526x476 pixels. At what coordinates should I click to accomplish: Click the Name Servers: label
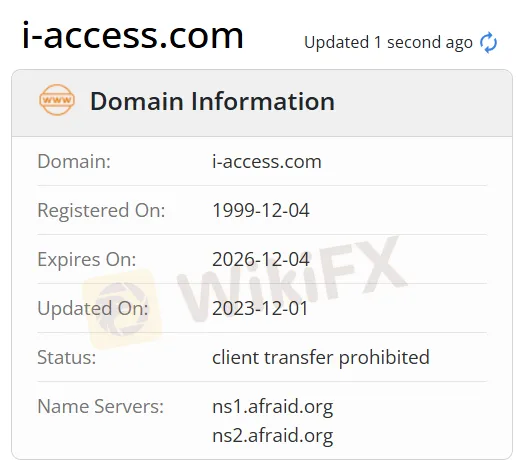(x=100, y=407)
